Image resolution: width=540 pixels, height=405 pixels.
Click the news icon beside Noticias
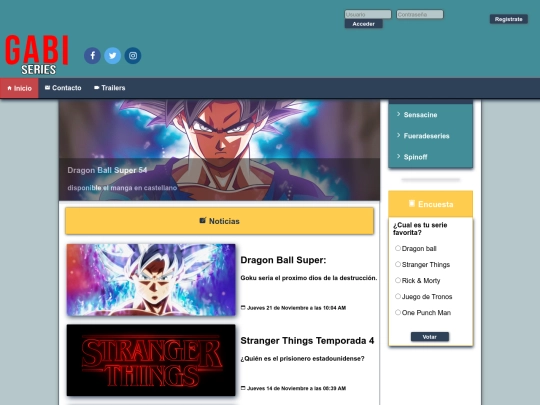tap(203, 220)
